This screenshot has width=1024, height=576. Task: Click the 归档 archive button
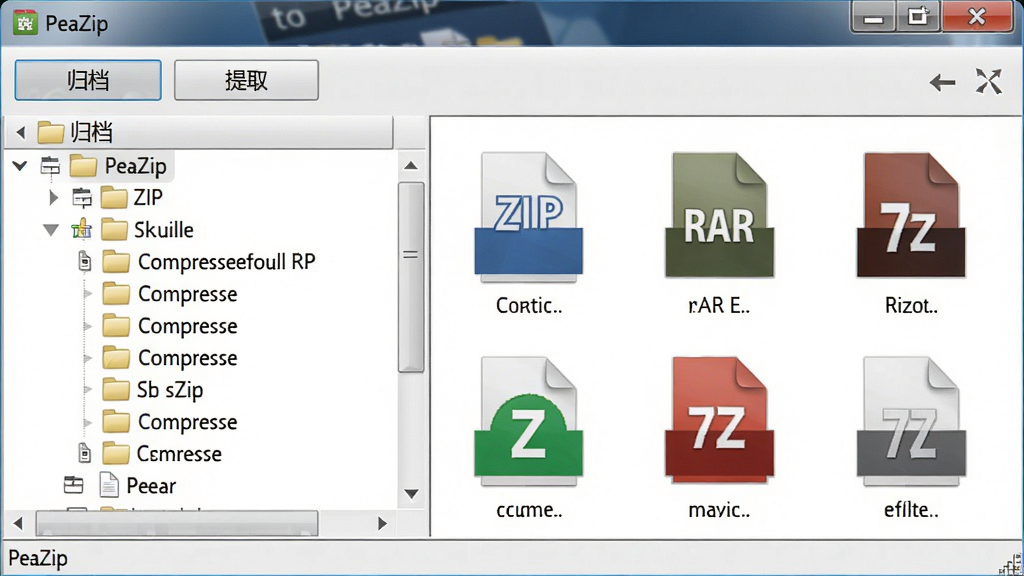click(88, 80)
